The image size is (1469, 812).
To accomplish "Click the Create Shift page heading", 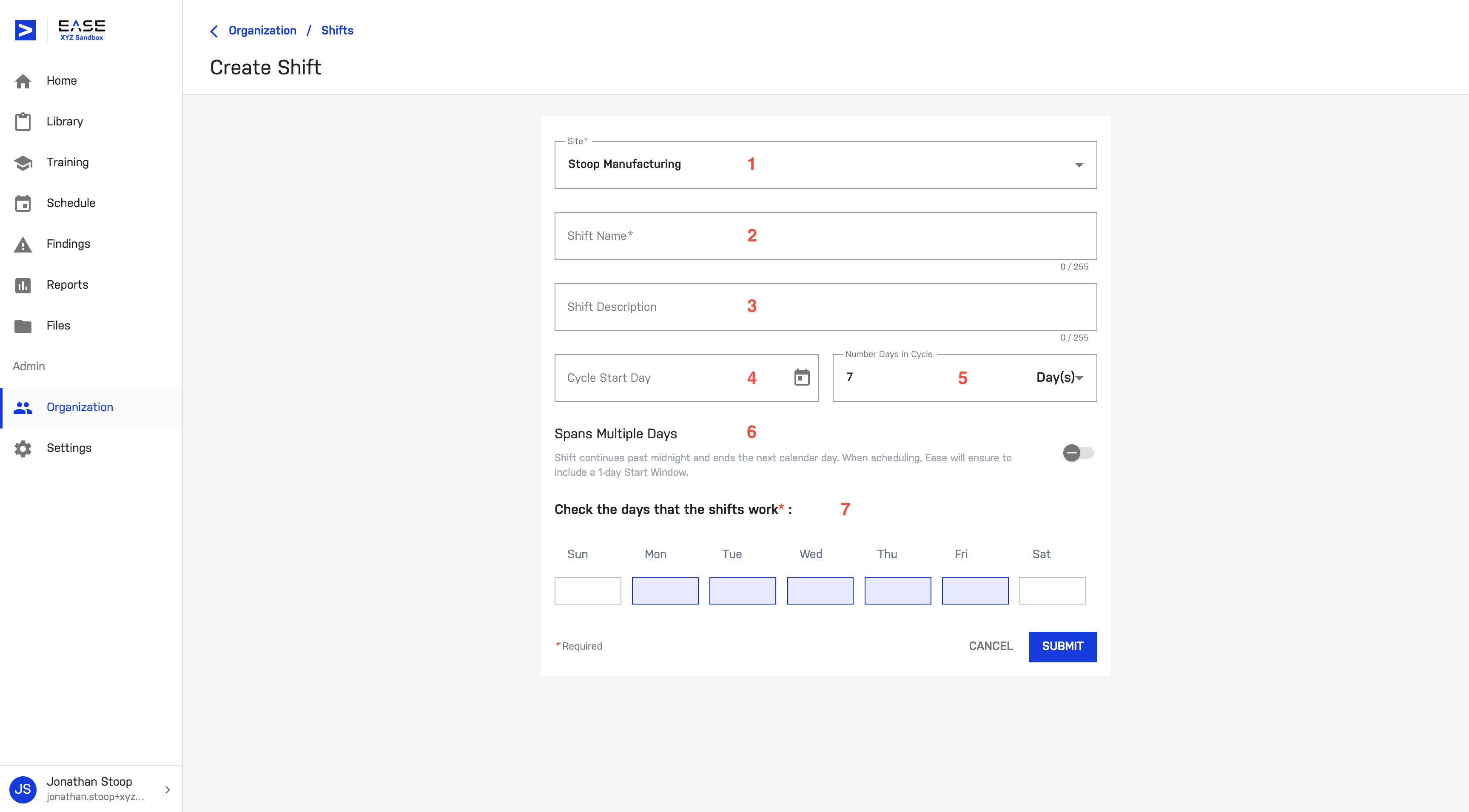I will [265, 67].
